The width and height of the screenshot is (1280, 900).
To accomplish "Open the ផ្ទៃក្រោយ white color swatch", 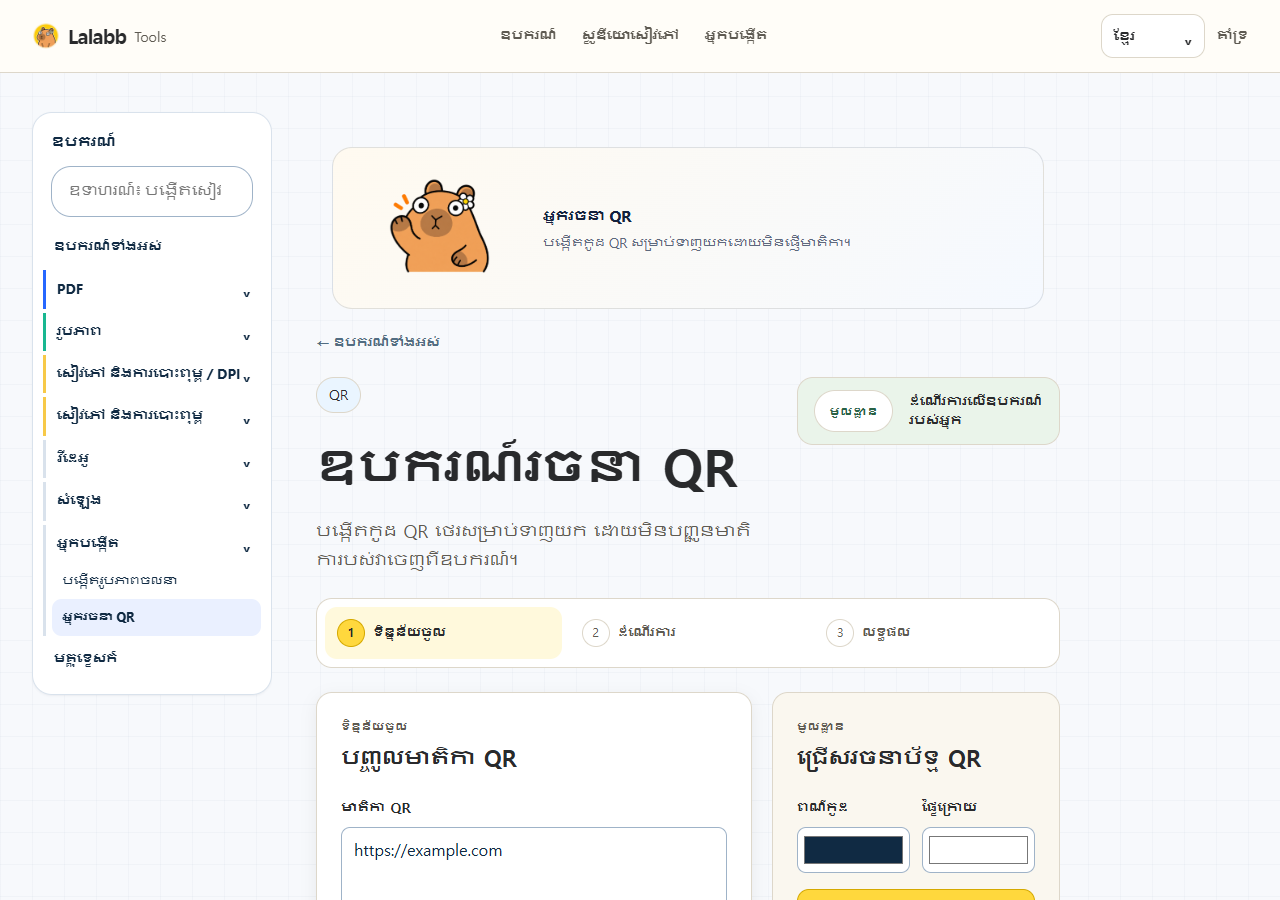I will [978, 850].
